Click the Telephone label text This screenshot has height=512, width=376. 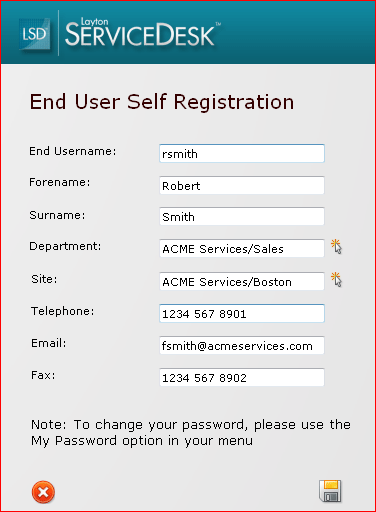[x=63, y=311]
